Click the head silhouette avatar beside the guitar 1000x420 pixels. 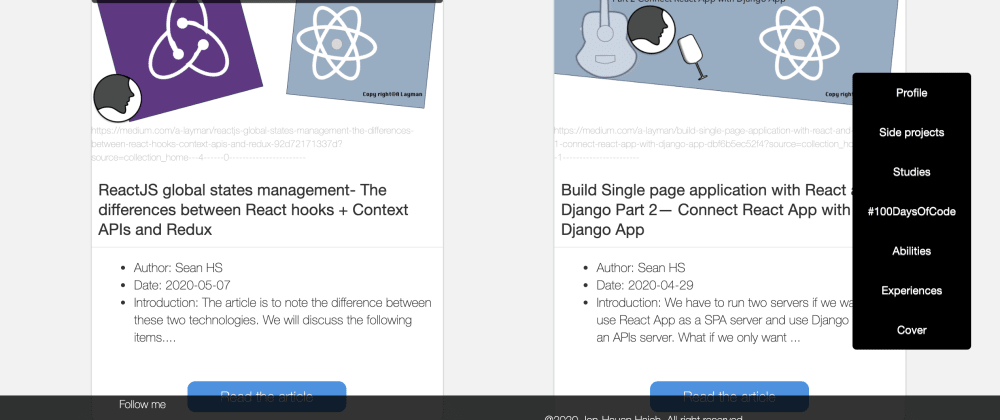[x=651, y=29]
